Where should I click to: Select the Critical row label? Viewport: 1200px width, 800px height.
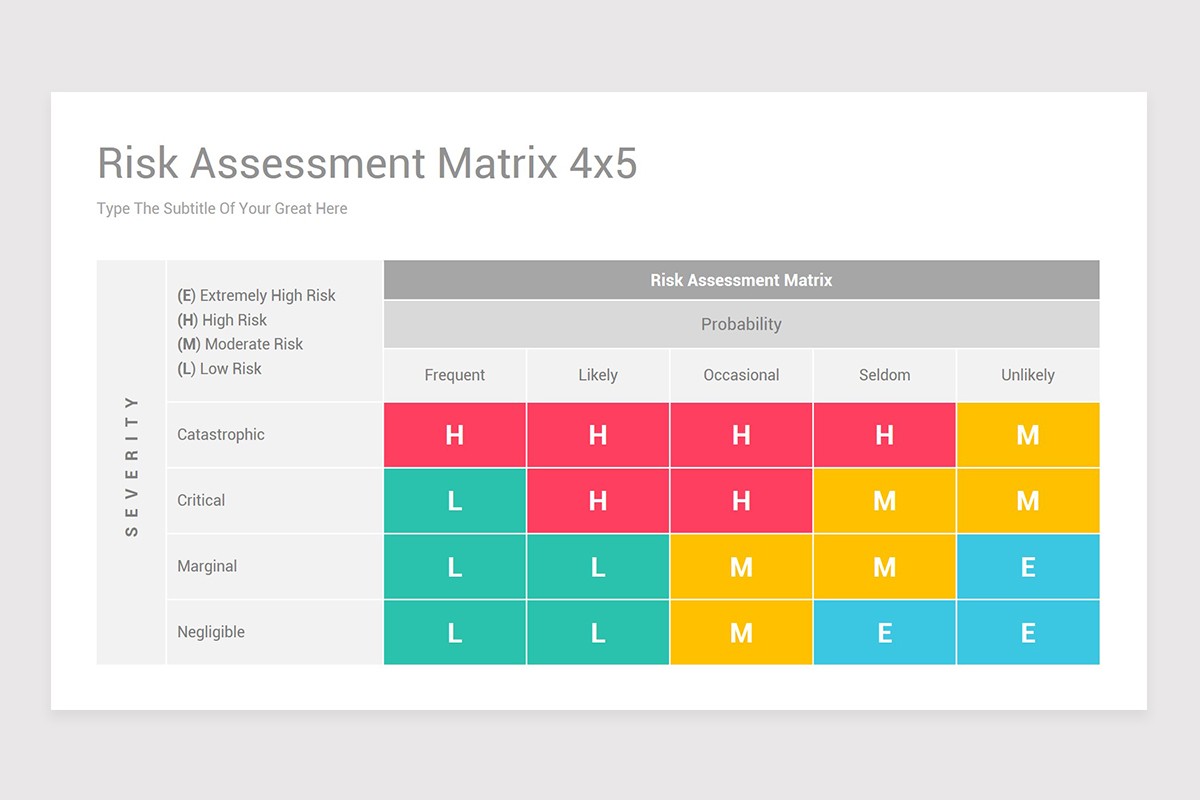coord(200,500)
